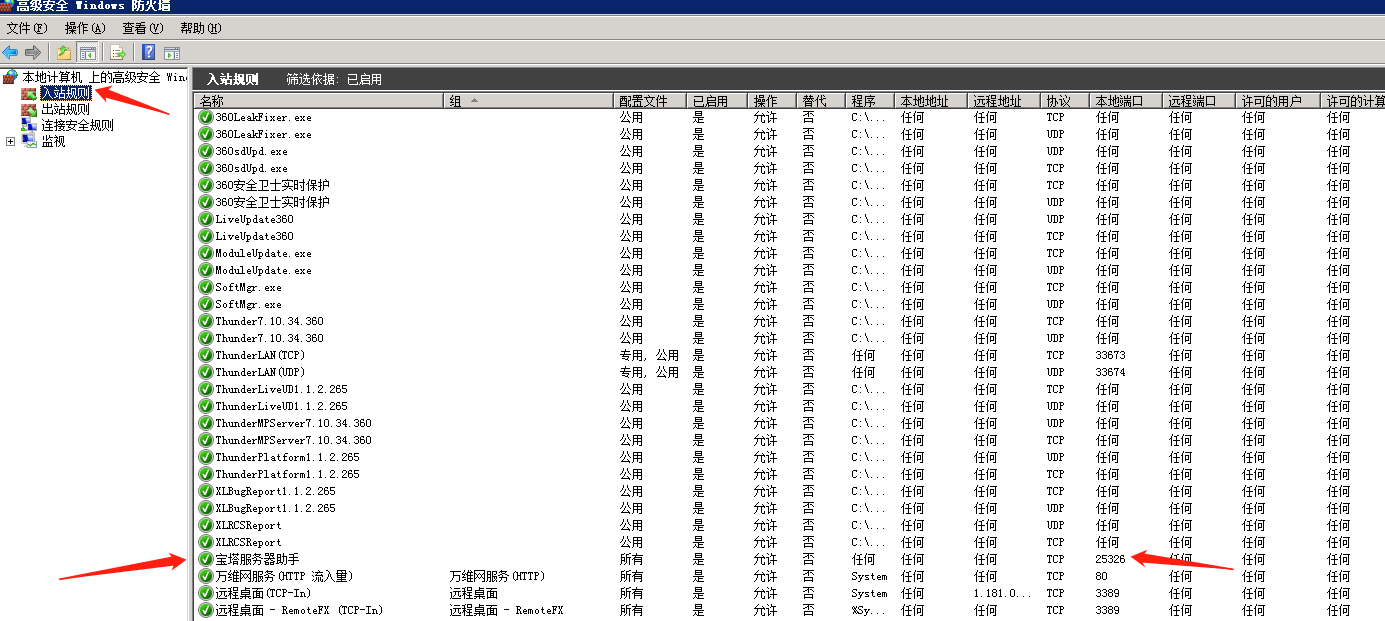Select the 本地计算机 上的高级安全 root node

pos(105,77)
